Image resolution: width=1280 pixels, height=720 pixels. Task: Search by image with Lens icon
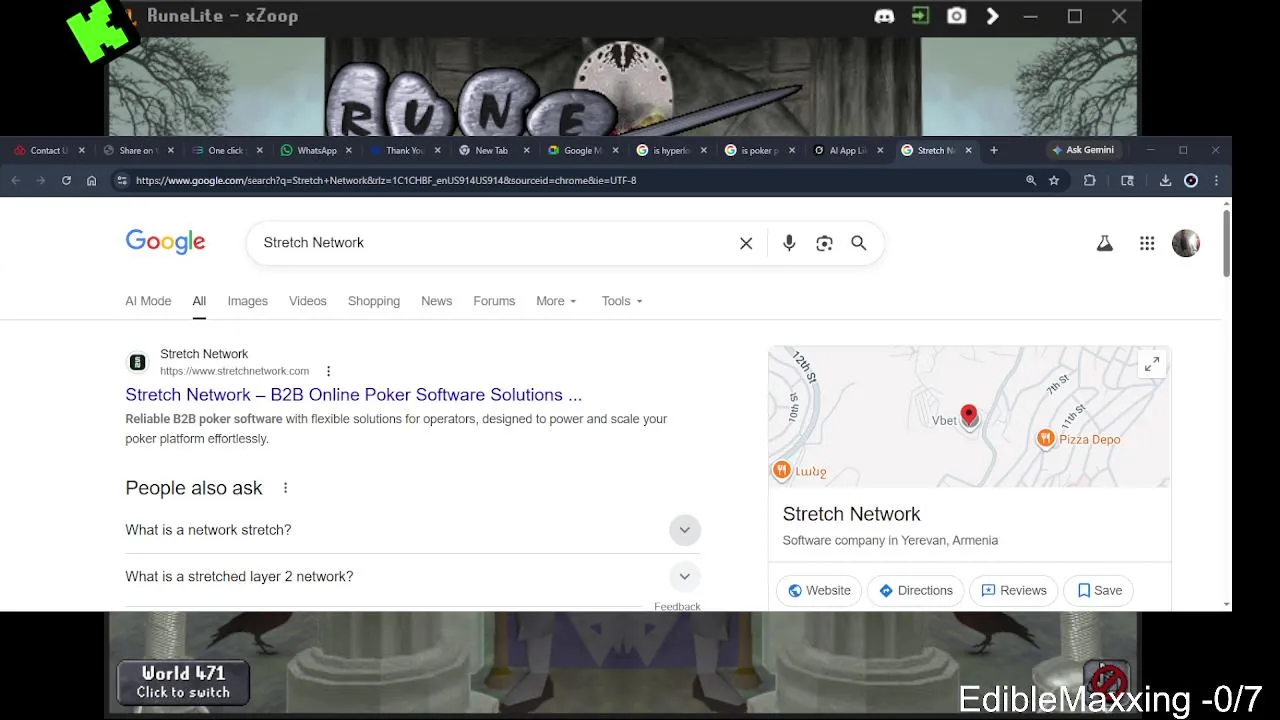pos(824,243)
